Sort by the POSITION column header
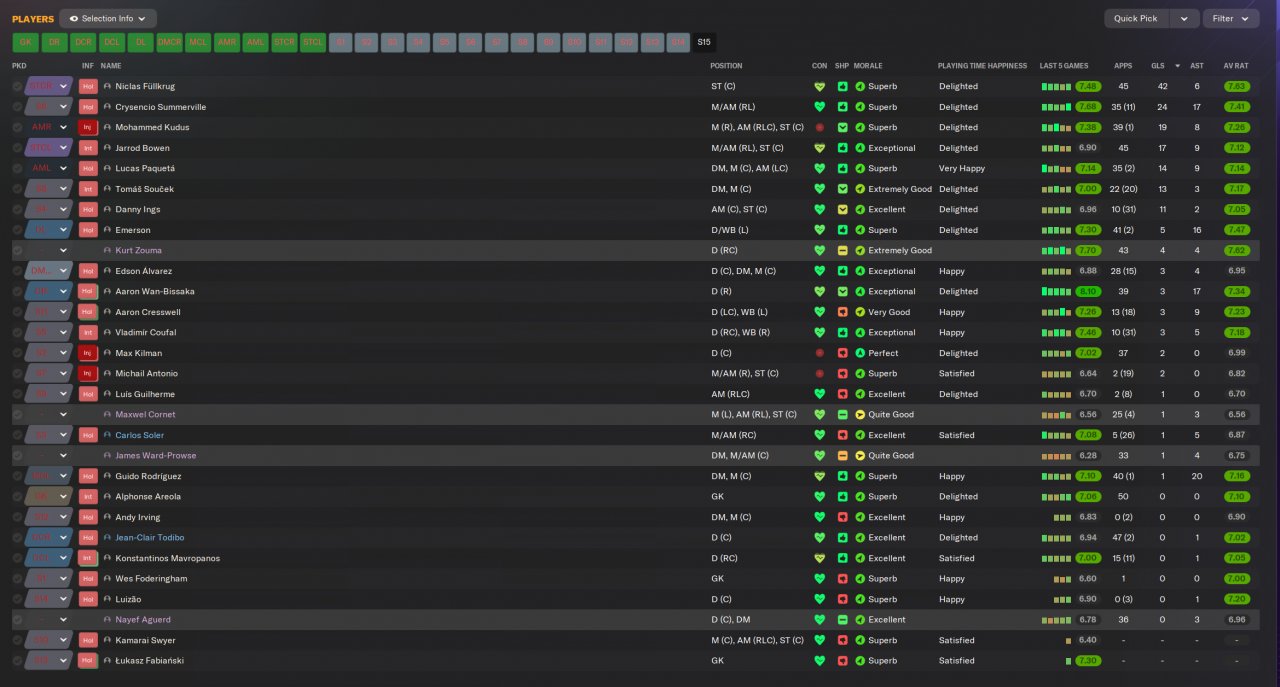The width and height of the screenshot is (1280, 687). (726, 66)
